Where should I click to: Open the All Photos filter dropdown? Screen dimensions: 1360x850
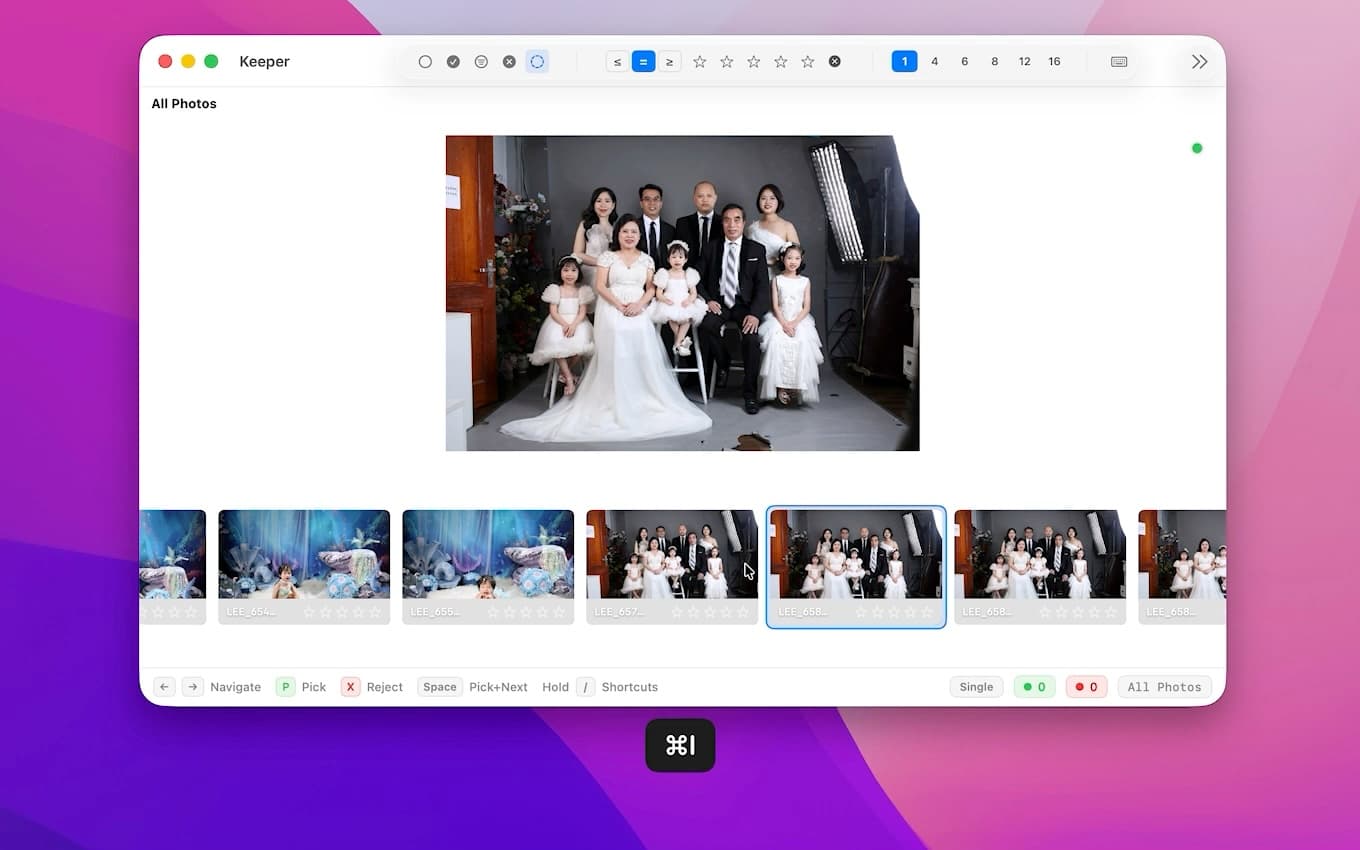pyautogui.click(x=1164, y=687)
